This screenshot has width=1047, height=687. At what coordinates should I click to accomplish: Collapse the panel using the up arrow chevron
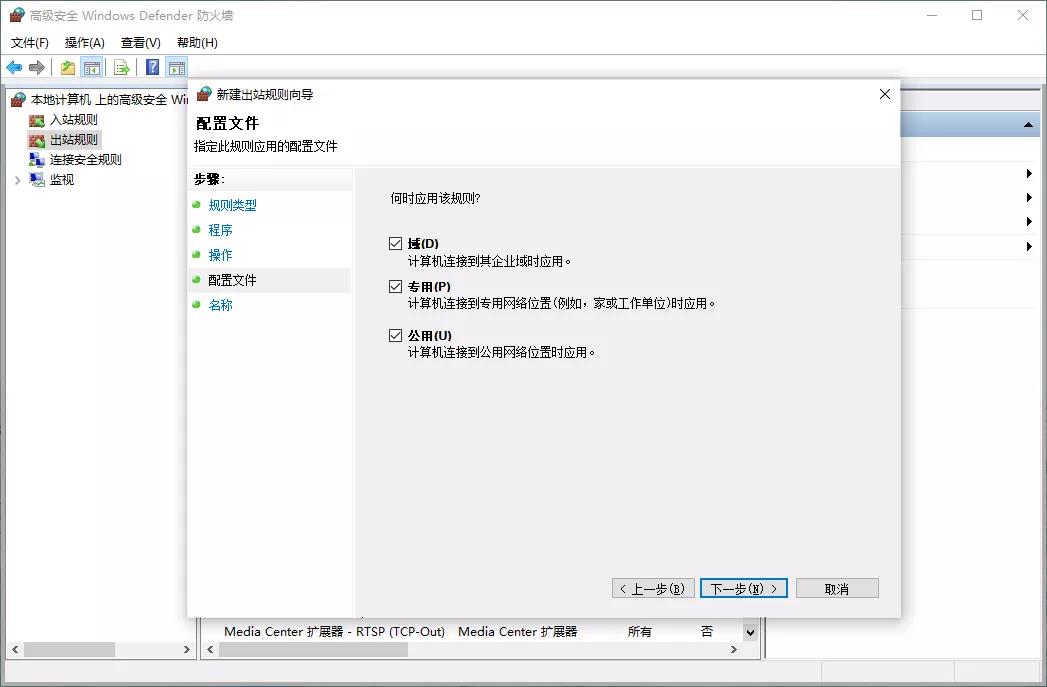coord(1029,124)
